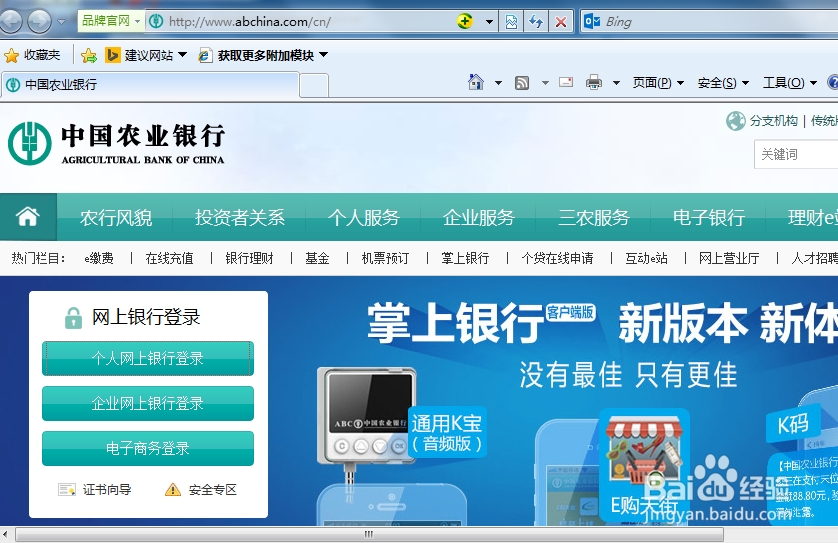Open the 工具(O) menu
838x543 pixels.
point(789,83)
